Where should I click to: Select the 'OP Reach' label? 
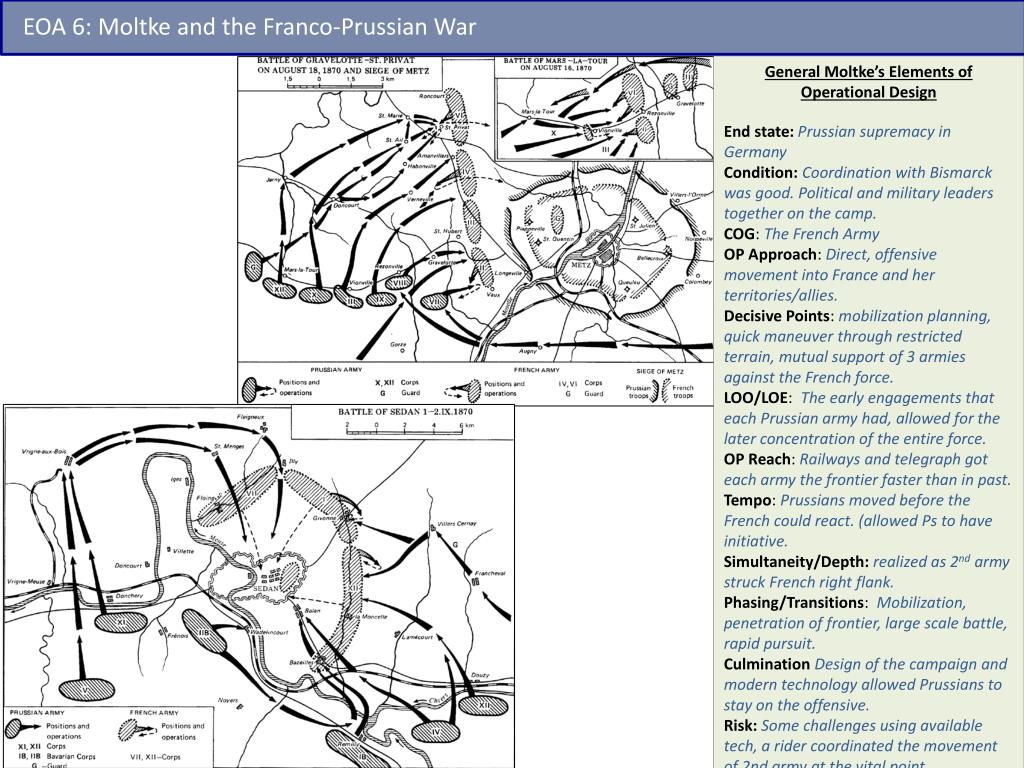(x=757, y=459)
